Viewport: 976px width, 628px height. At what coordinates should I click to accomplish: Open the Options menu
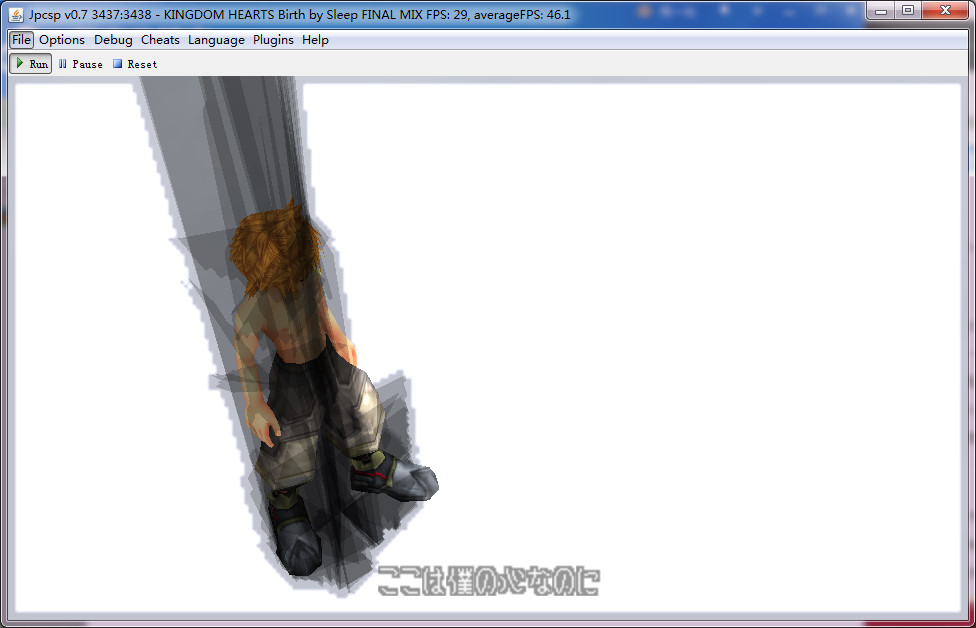click(x=62, y=40)
